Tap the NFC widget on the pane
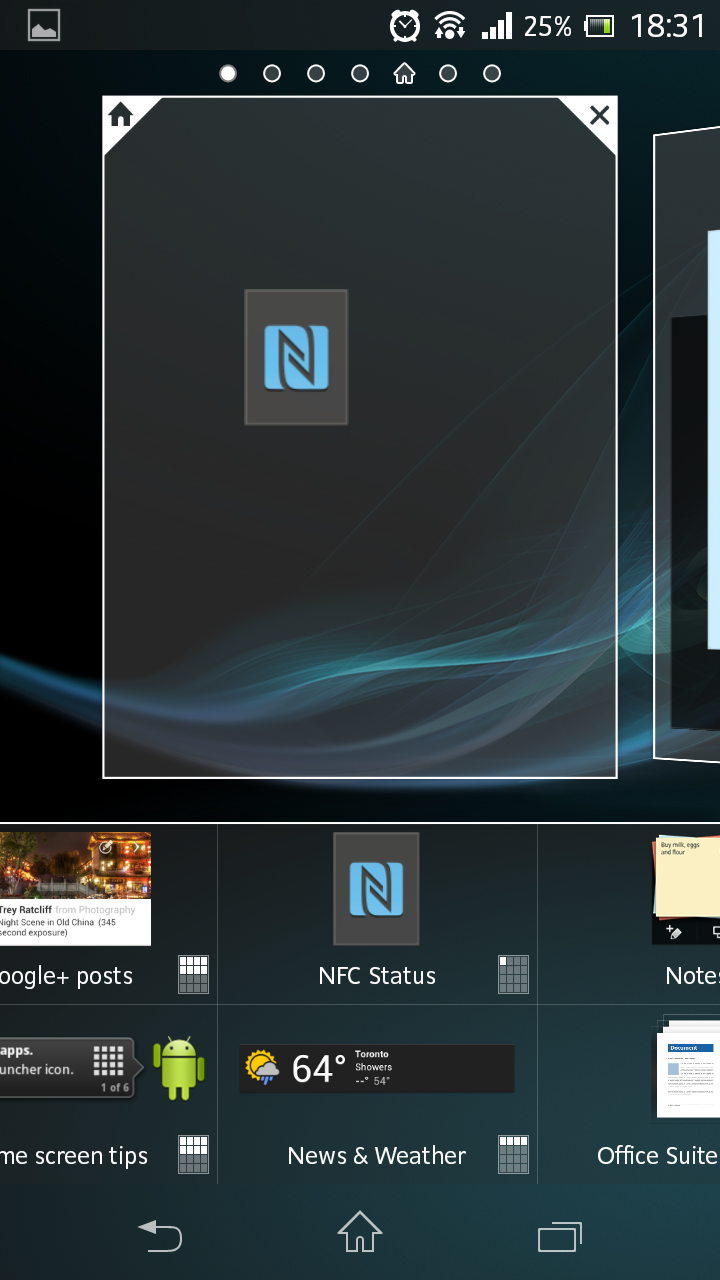 click(x=296, y=357)
